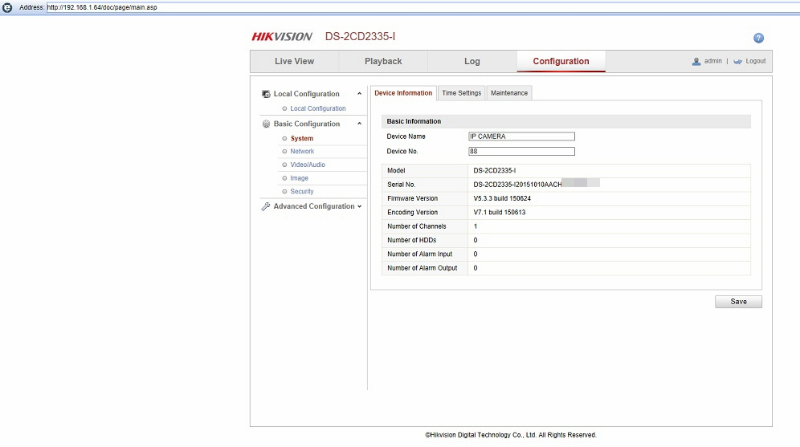This screenshot has height=447, width=800.
Task: Select the bullet next to Image
Action: coord(285,178)
